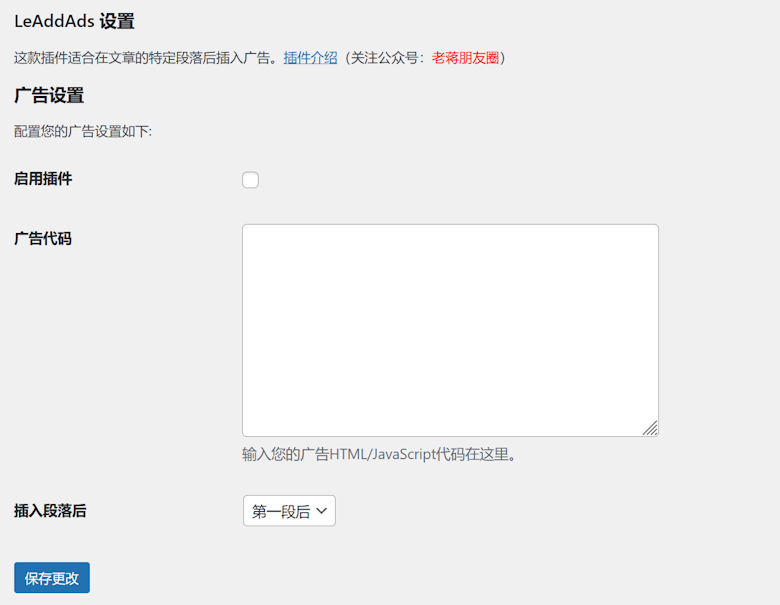Click the hint 输入您的广告HTML/JavaScript代码在这里

(x=379, y=454)
